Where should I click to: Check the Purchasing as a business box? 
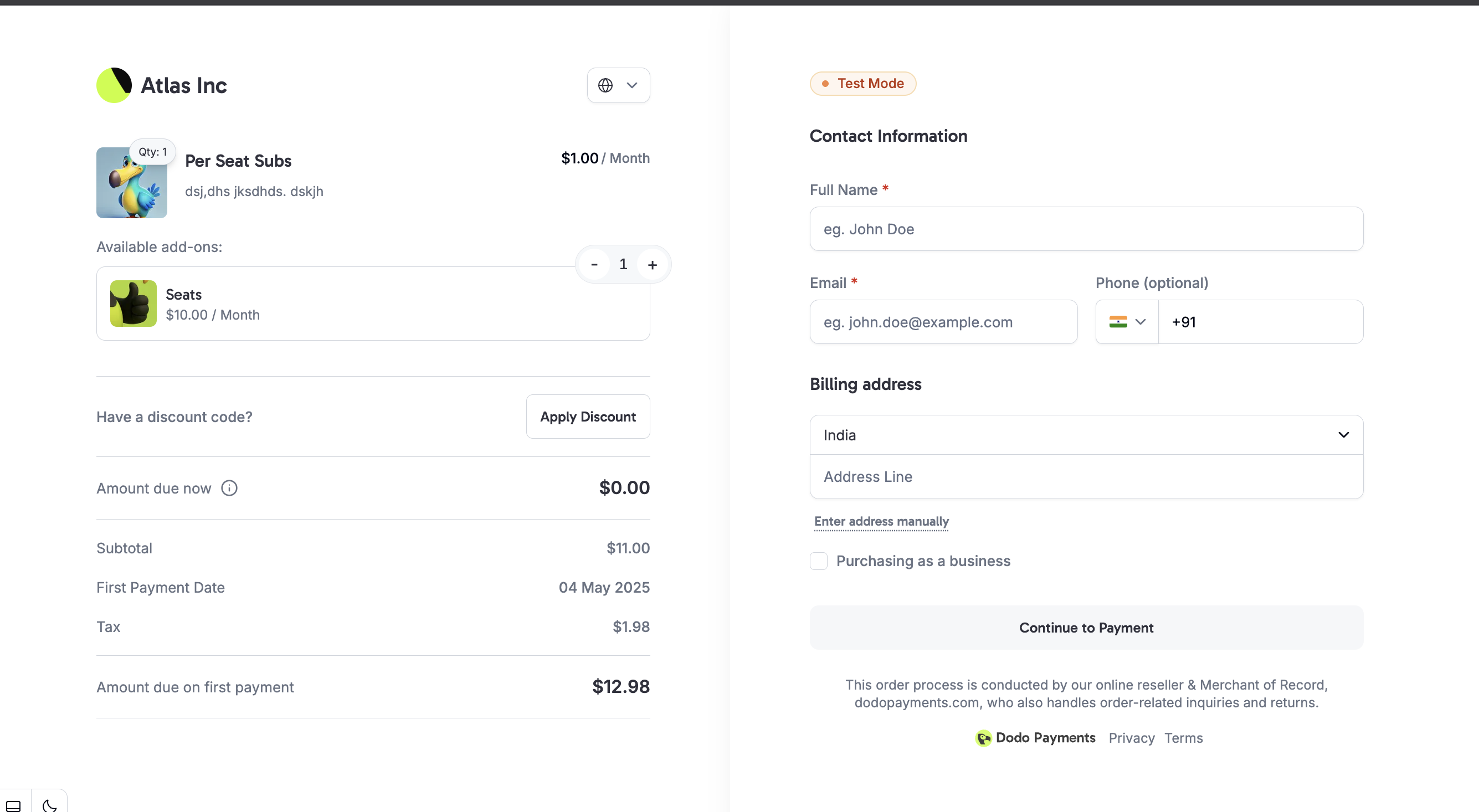coord(818,561)
